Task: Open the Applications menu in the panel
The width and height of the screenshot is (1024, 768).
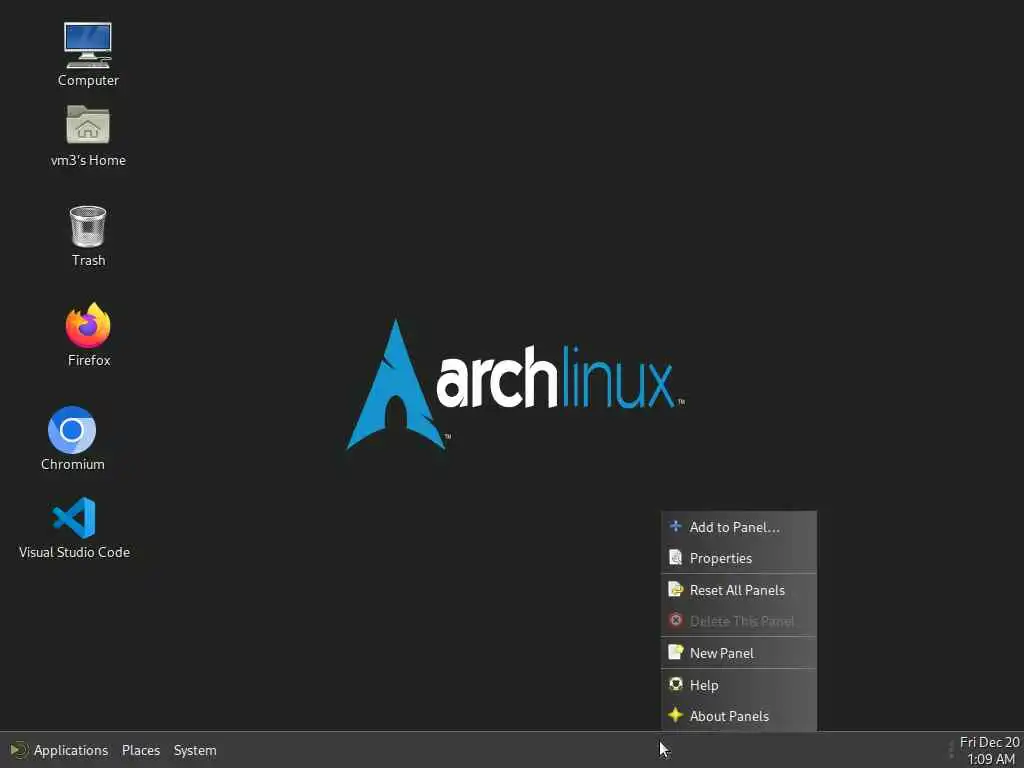Action: tap(71, 750)
